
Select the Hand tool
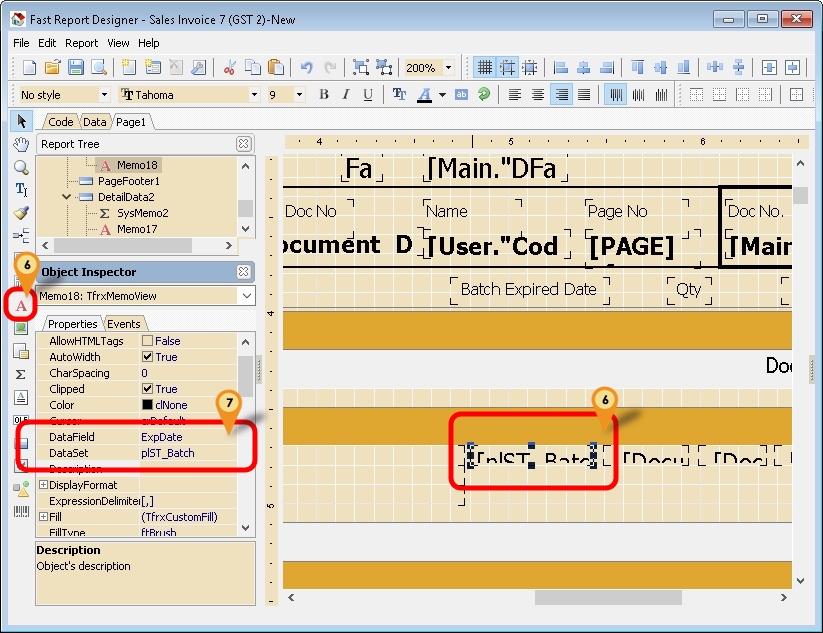21,144
